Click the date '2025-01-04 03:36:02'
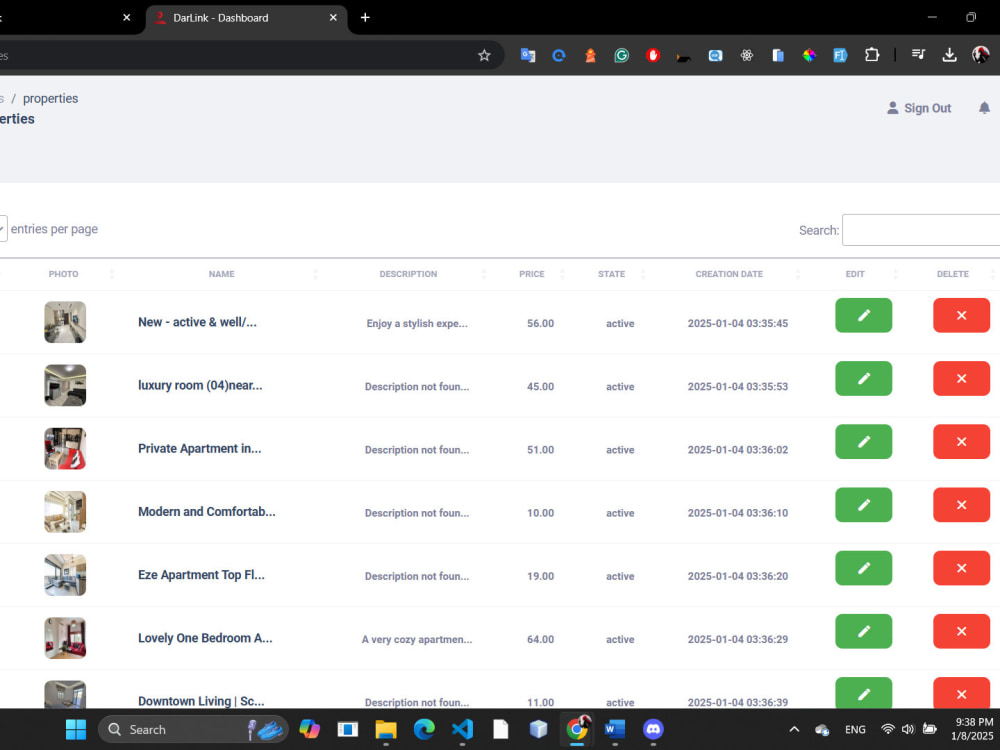Screen dimensions: 1000x750 pyautogui.click(x=738, y=450)
